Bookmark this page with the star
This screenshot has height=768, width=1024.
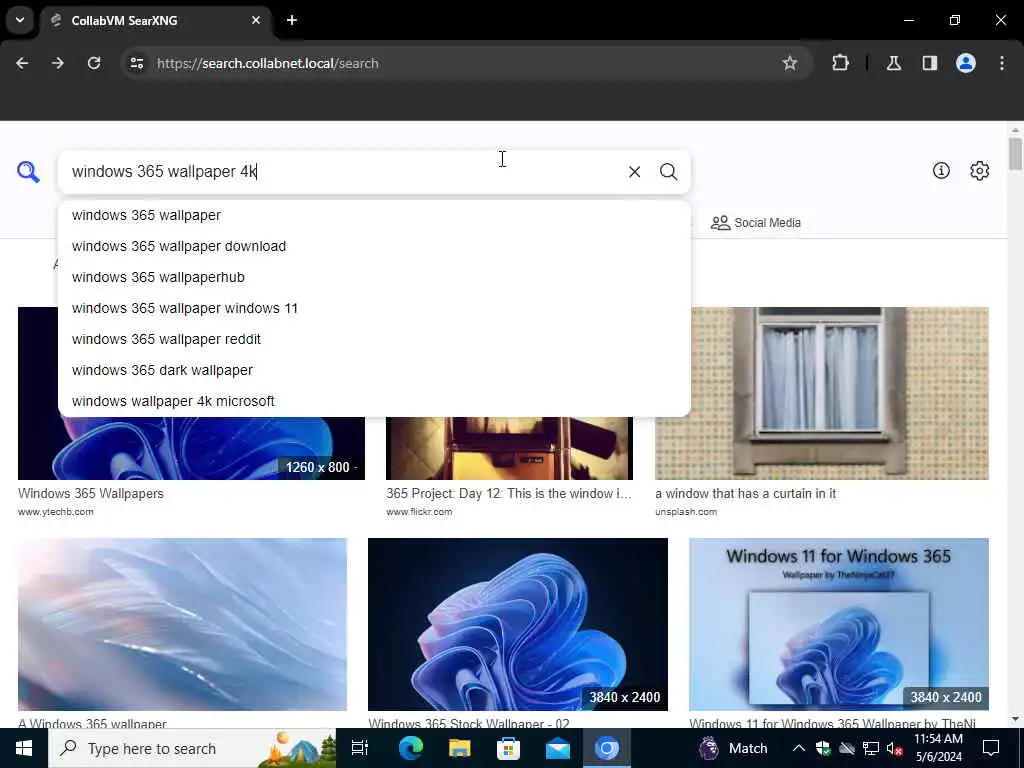[x=790, y=63]
